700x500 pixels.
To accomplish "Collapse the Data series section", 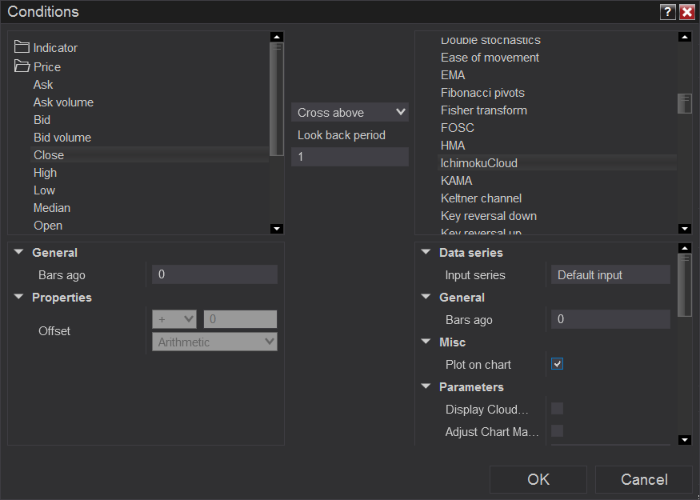I will tap(427, 253).
